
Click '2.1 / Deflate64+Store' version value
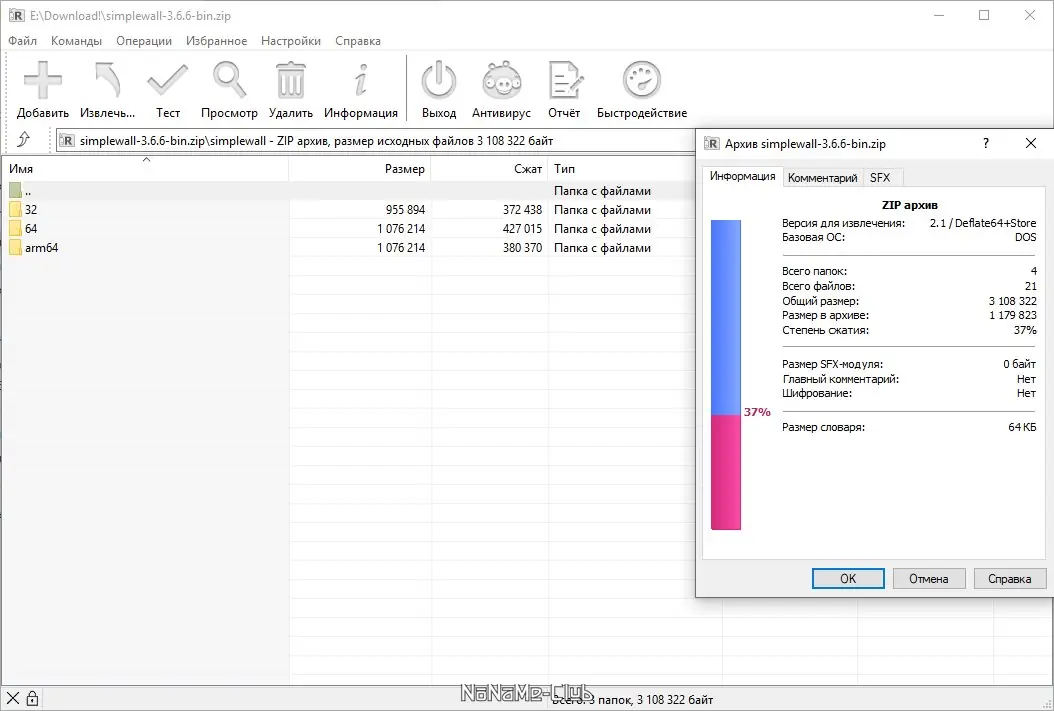983,223
